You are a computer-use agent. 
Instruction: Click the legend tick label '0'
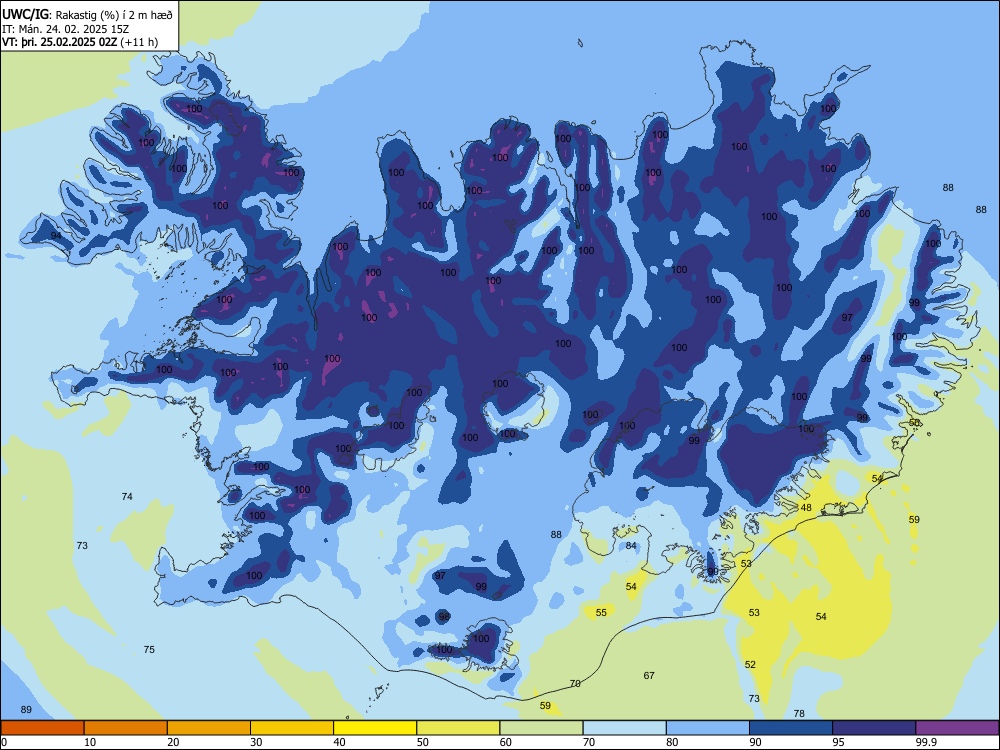(x=4, y=742)
